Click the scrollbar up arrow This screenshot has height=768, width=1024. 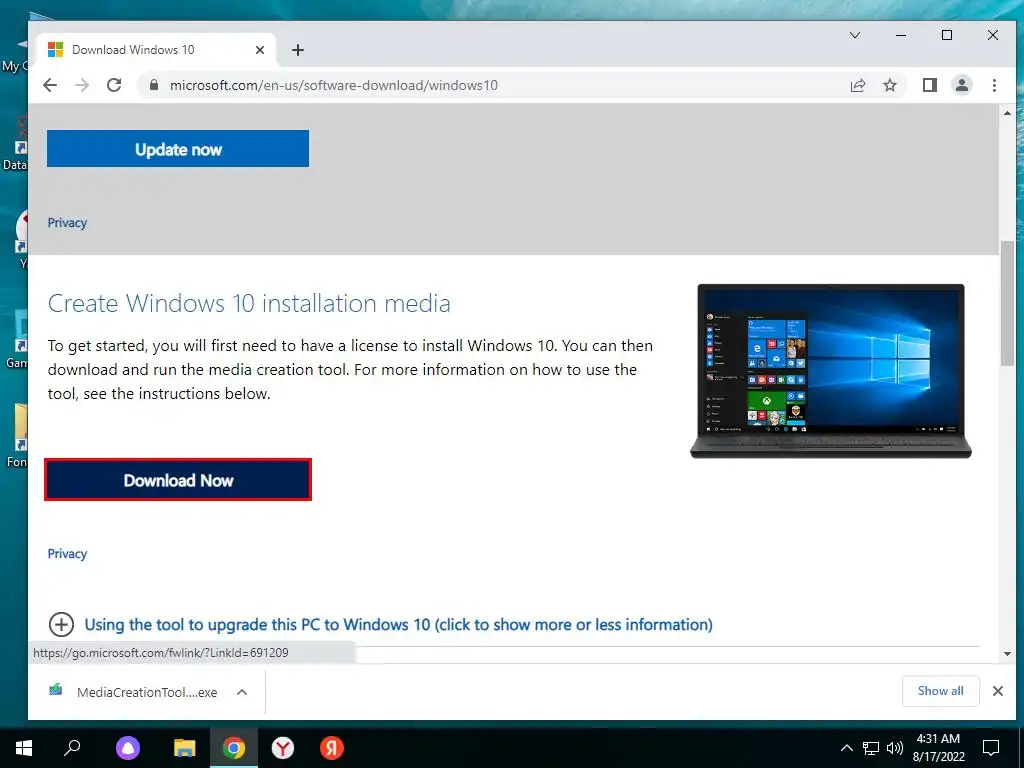(x=1007, y=114)
